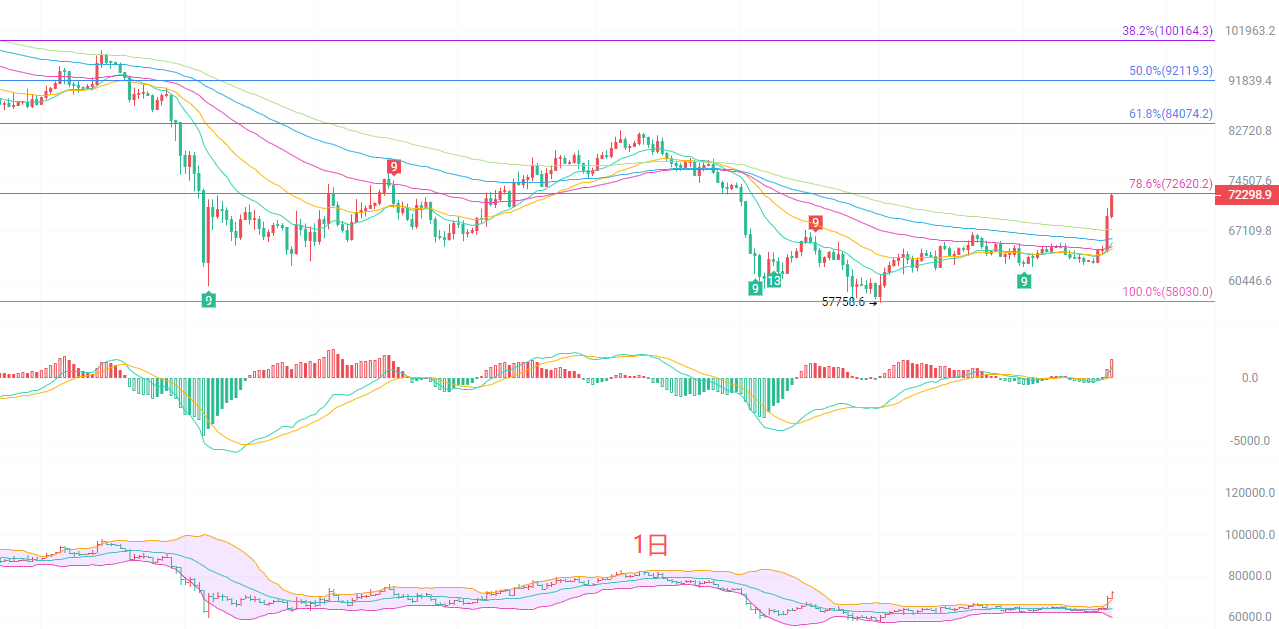Screen dimensions: 1279x629
Task: Click the red 1日 timeframe label
Action: 650,545
